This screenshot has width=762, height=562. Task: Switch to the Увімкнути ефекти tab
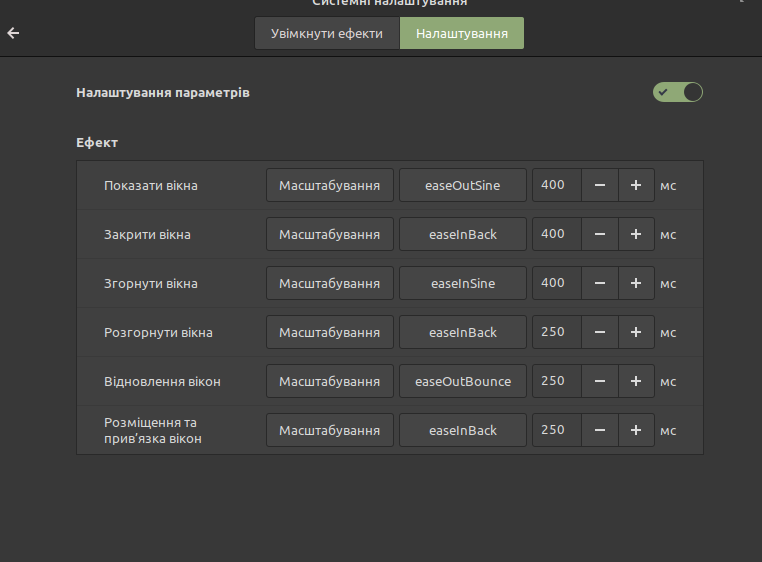pos(327,33)
